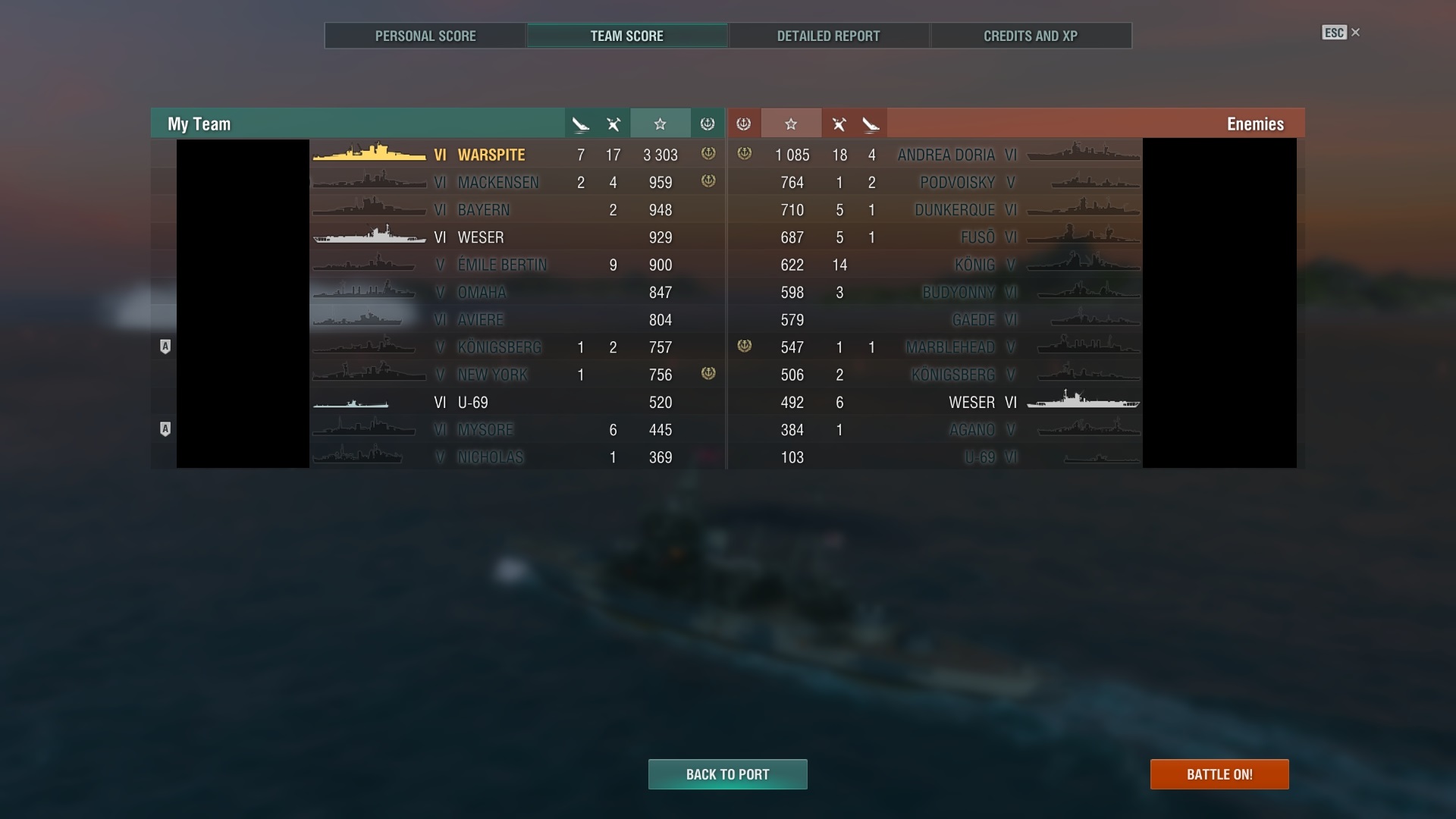Open the Credits and XP tab

(1031, 36)
